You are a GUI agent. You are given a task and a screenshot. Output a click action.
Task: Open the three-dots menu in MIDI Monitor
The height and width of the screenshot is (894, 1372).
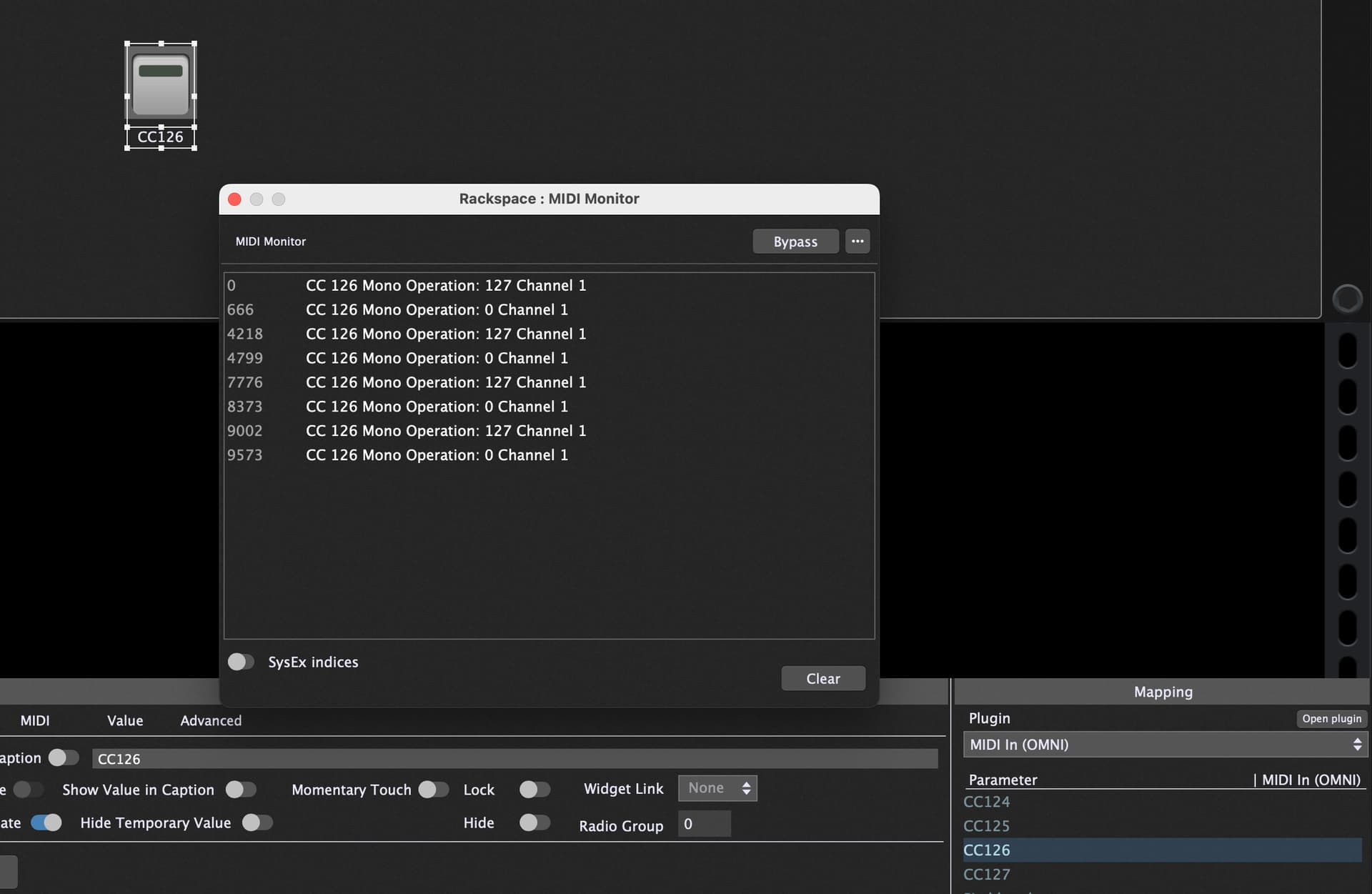[x=857, y=242]
